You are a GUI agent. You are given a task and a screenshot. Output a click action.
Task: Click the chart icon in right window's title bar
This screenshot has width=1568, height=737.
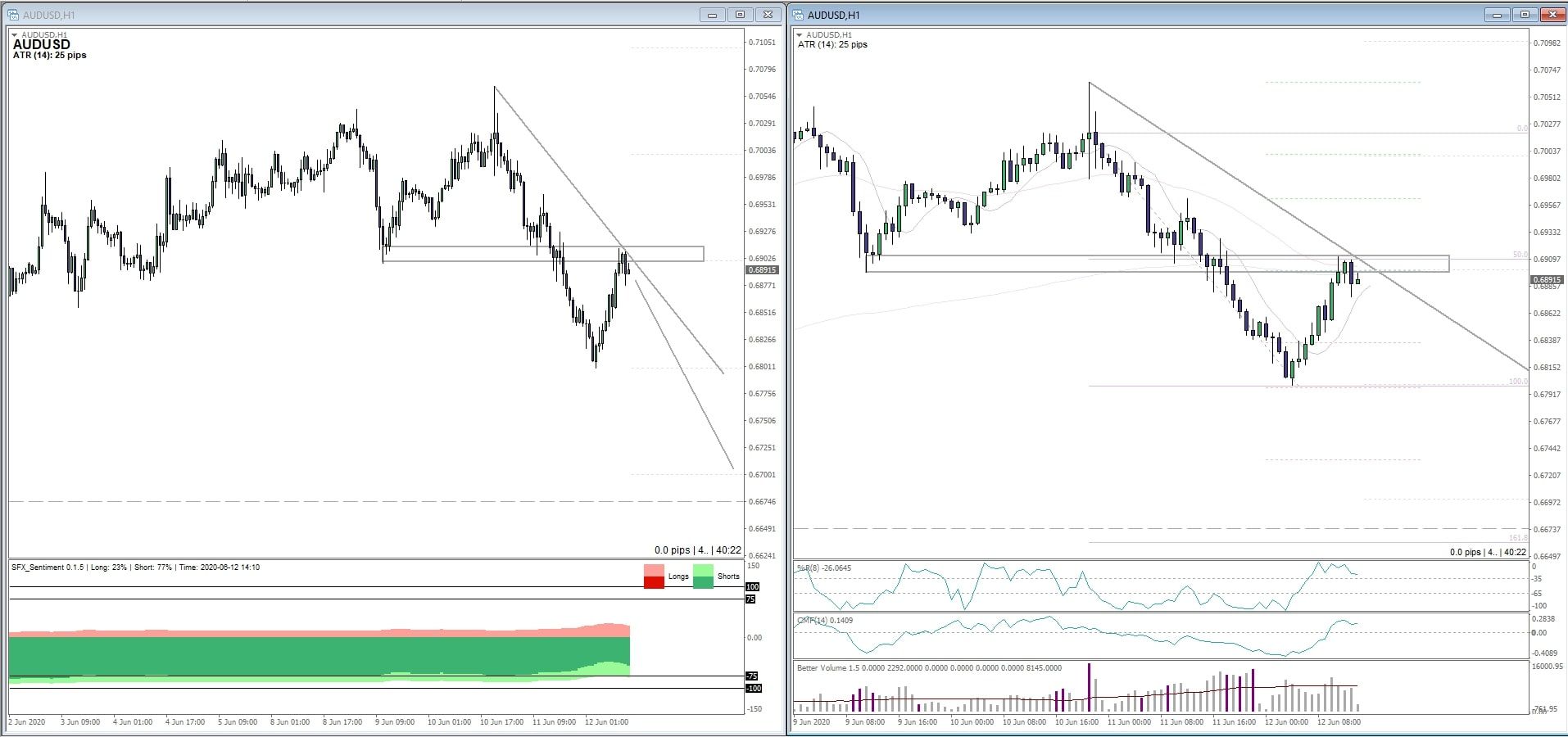point(798,15)
